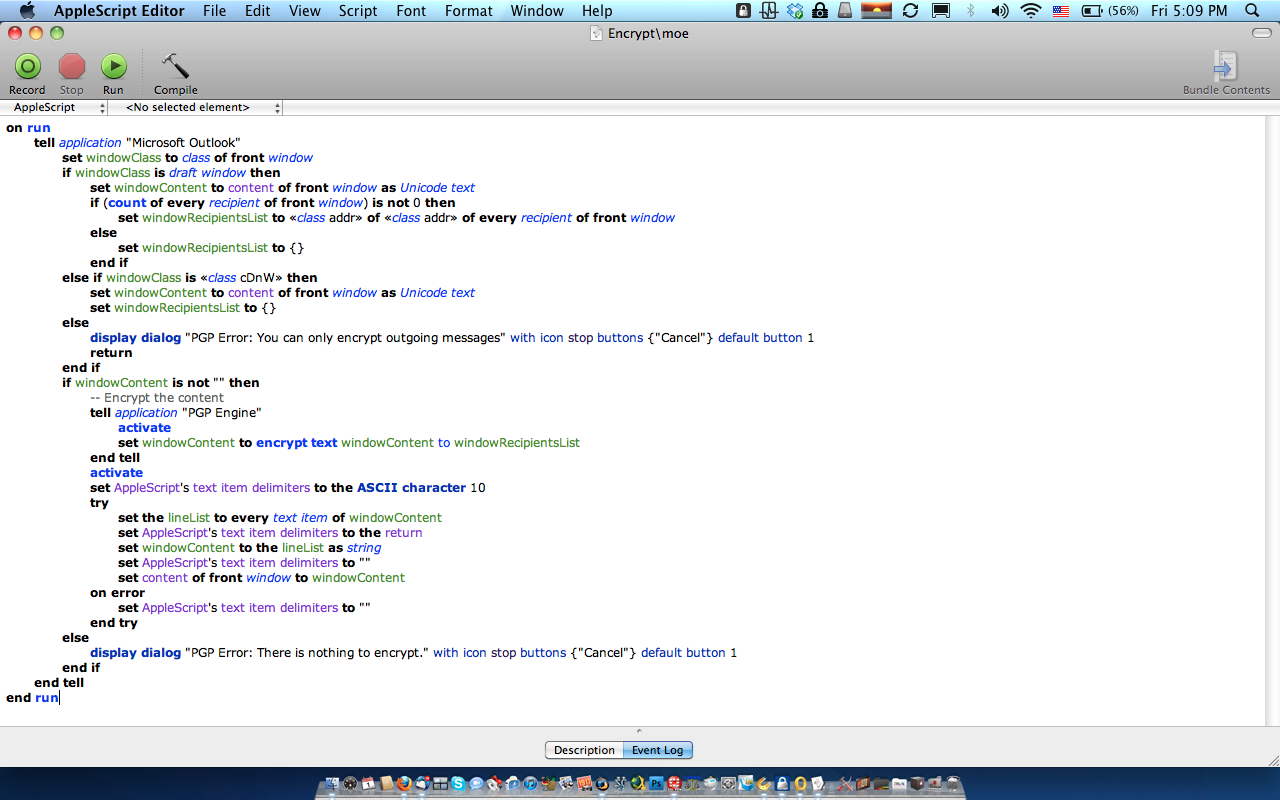Open the Trash in the Dock
Viewport: 1280px width, 800px height.
(x=953, y=783)
